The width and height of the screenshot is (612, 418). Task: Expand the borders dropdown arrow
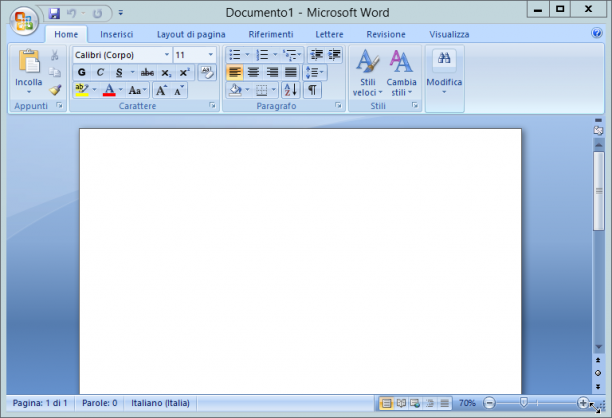pos(274,90)
